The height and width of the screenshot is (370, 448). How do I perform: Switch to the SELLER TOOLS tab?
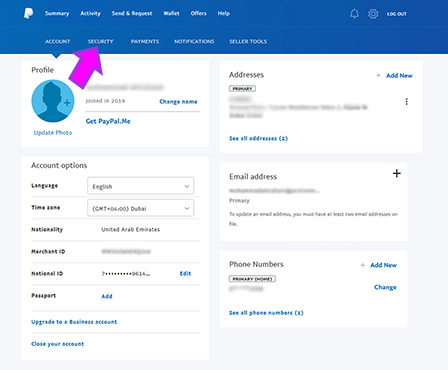tap(248, 41)
